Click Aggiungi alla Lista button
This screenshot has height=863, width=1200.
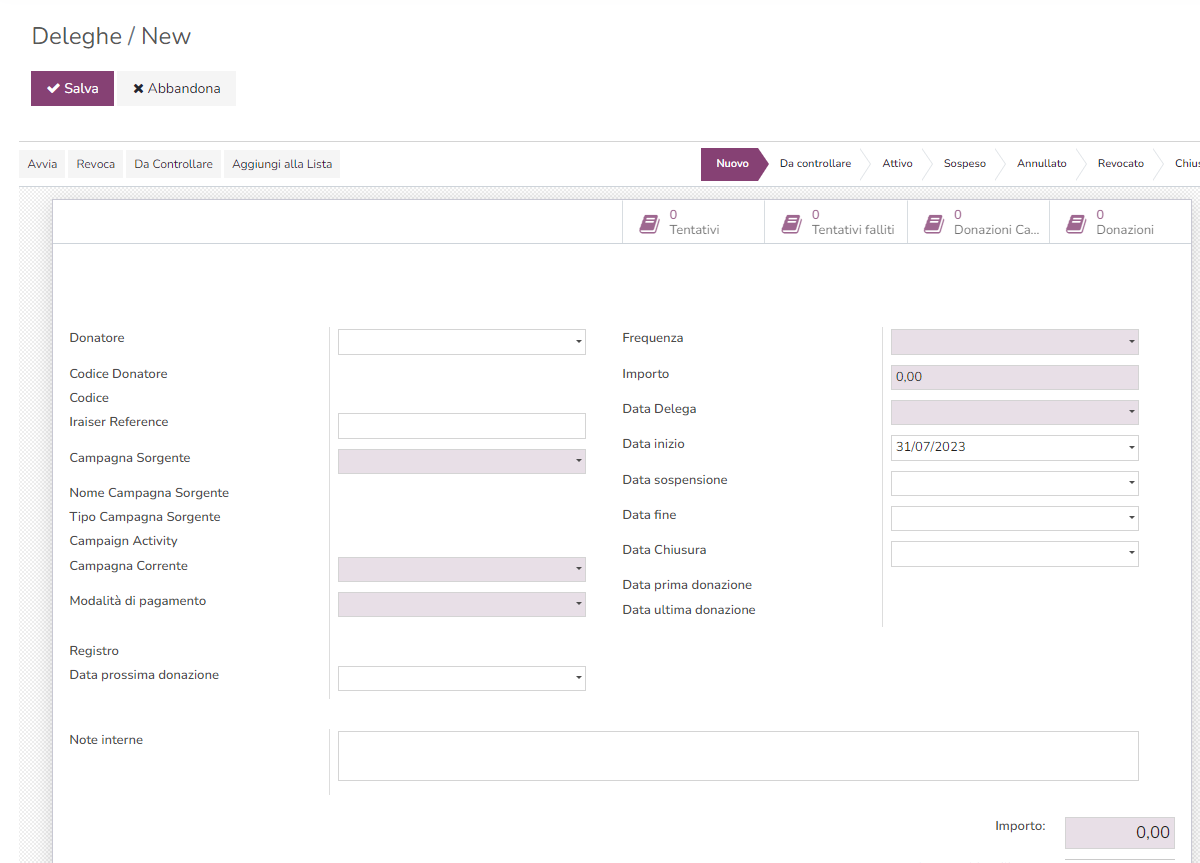click(282, 164)
